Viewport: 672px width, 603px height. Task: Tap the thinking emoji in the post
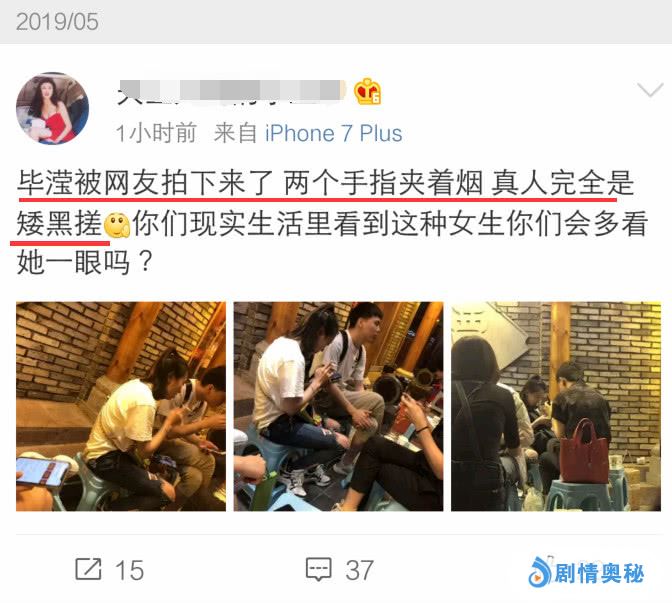pos(117,225)
